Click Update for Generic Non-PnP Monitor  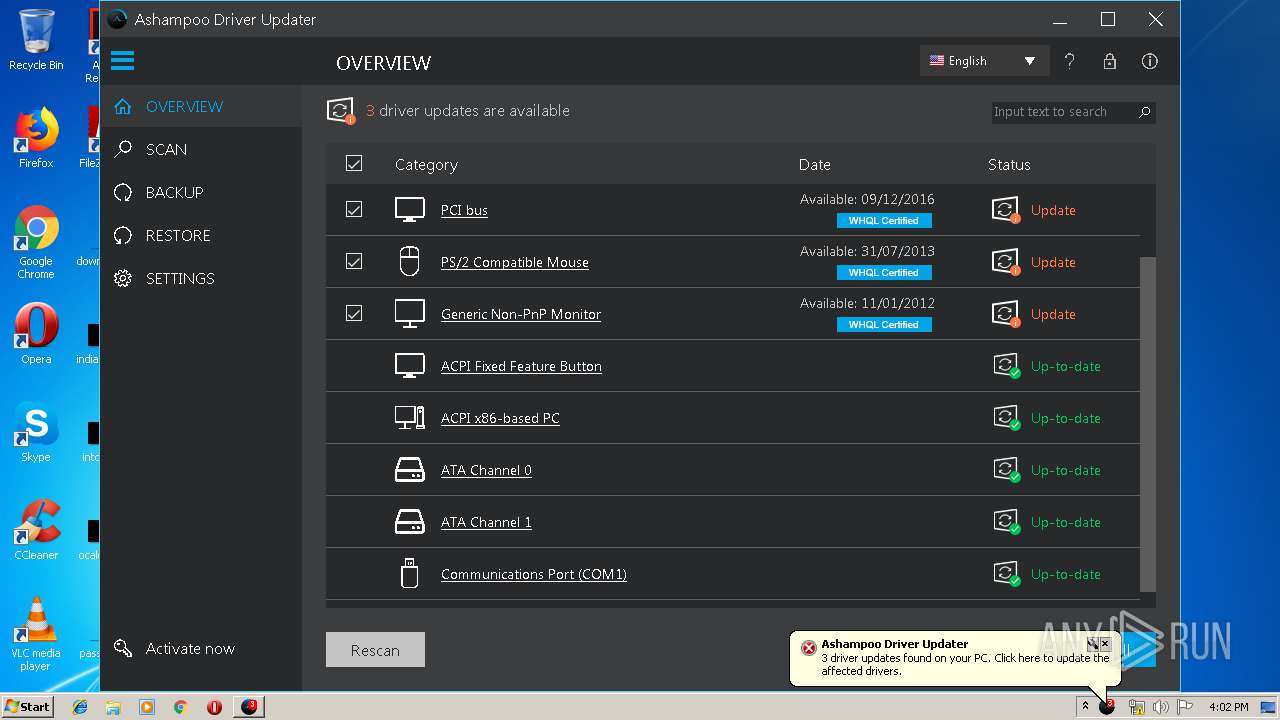tap(1053, 314)
